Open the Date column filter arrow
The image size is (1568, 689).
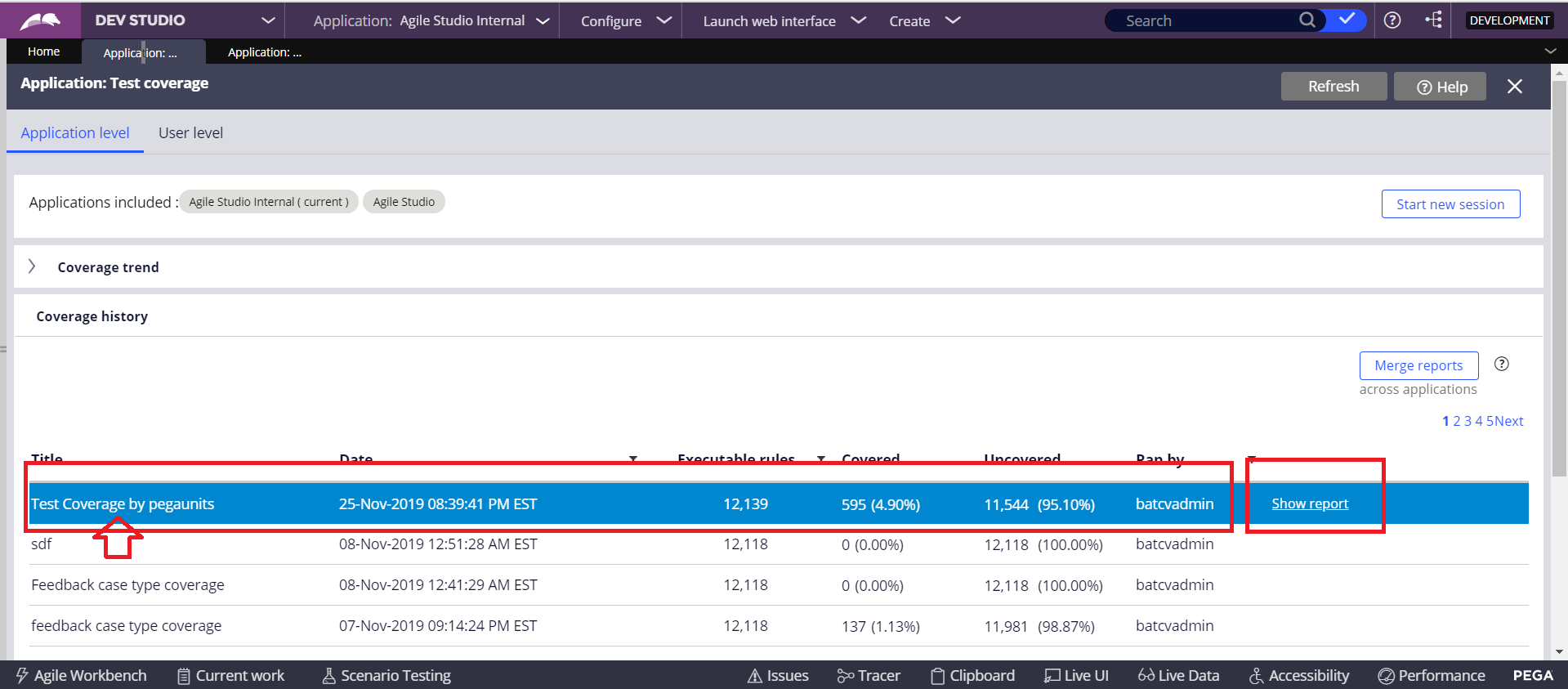(x=633, y=459)
